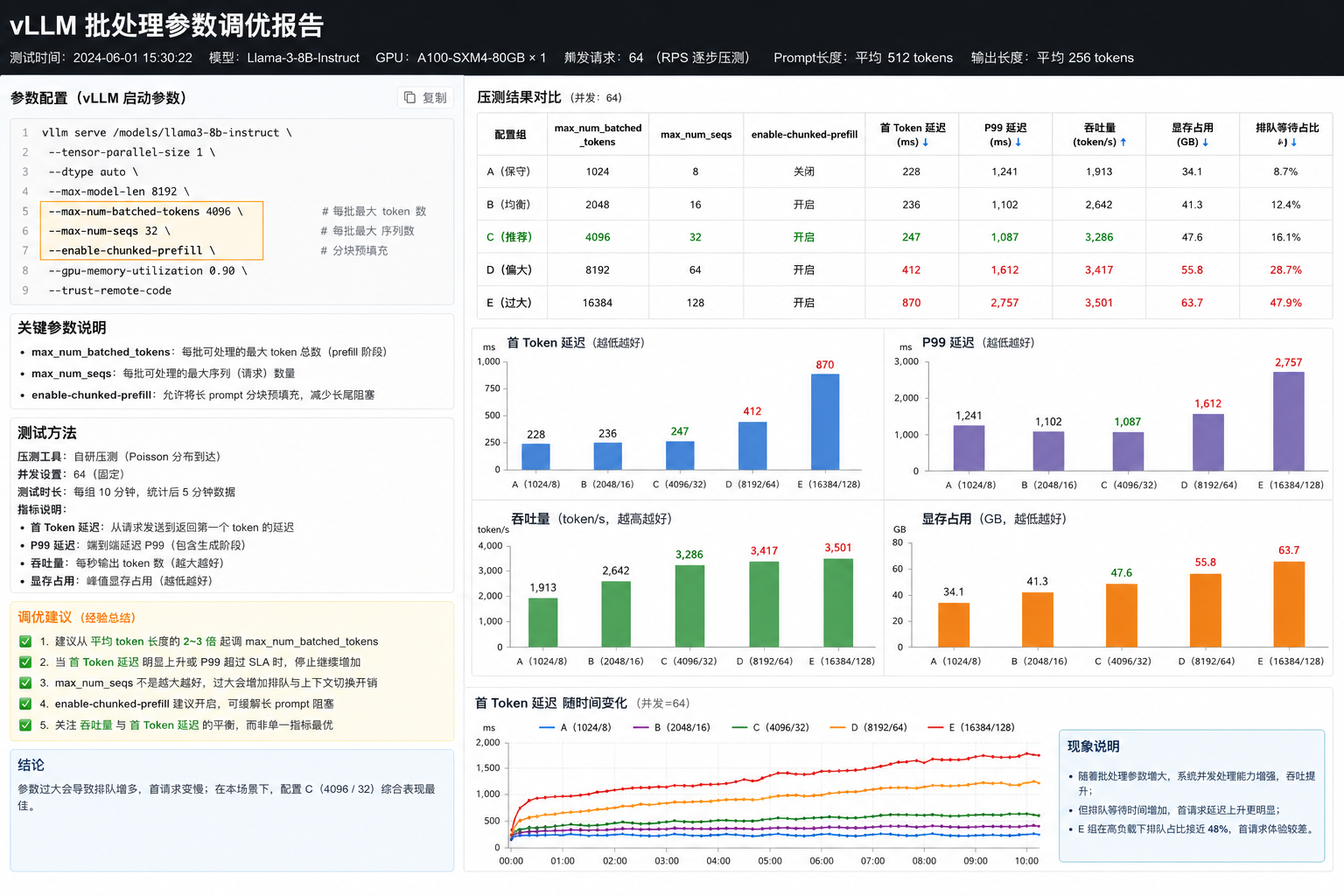This screenshot has width=1344, height=896.
Task: Click code line --gpu-memory-utilization 0.90
Action: coord(148,271)
